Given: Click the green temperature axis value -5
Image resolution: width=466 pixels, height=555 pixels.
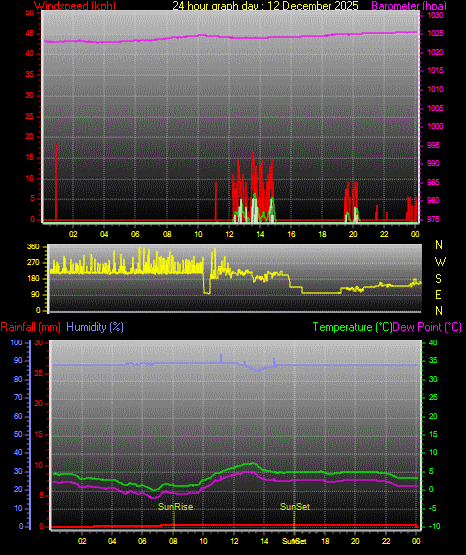Looking at the screenshot, I should pos(433,509).
